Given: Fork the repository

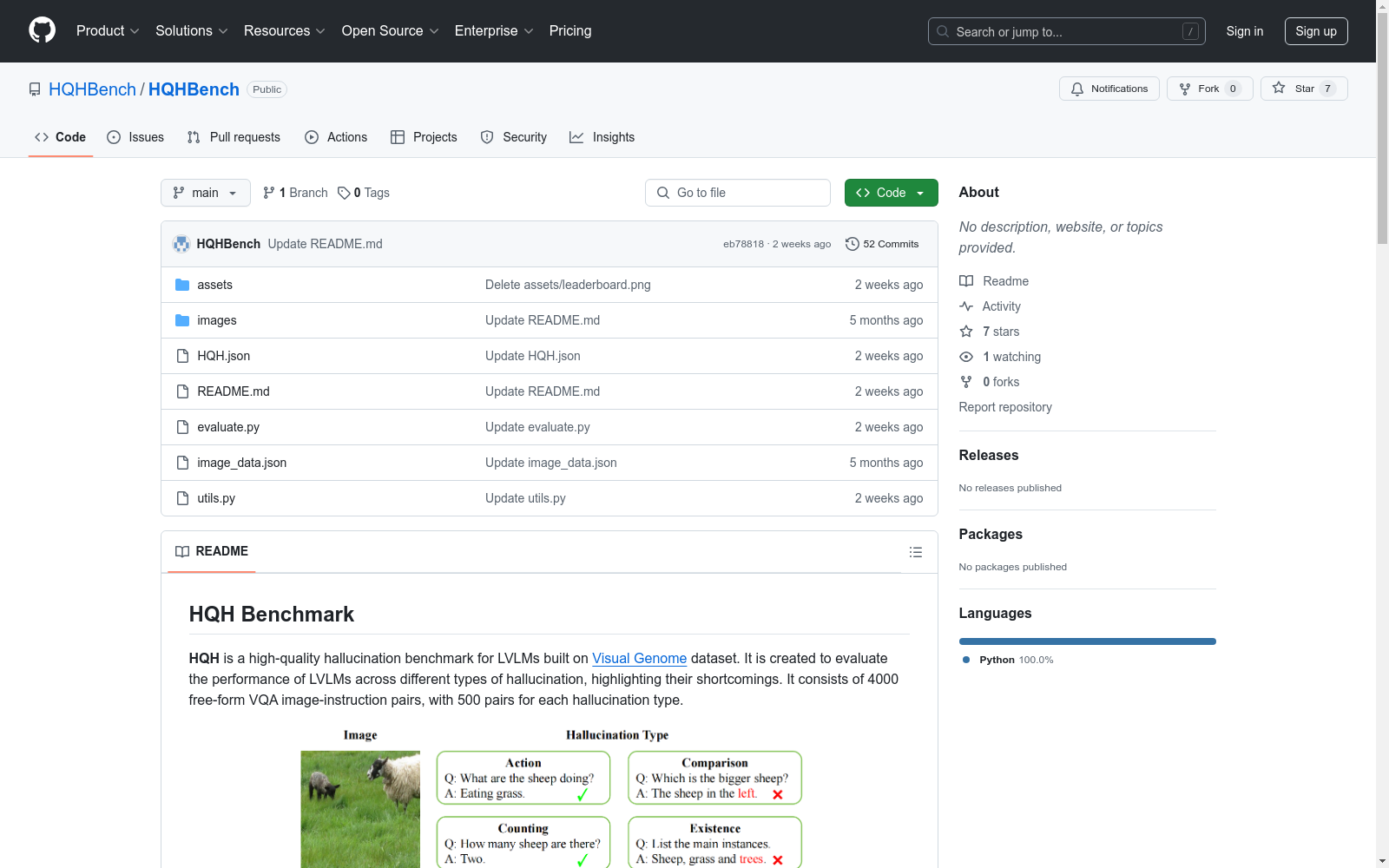Looking at the screenshot, I should [1209, 89].
